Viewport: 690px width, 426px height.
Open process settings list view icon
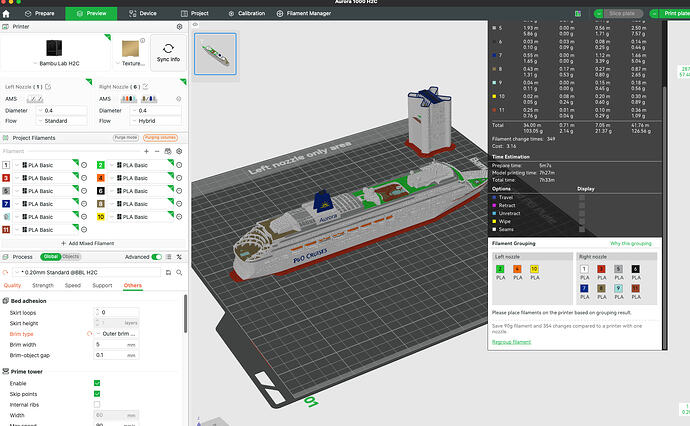(x=169, y=257)
